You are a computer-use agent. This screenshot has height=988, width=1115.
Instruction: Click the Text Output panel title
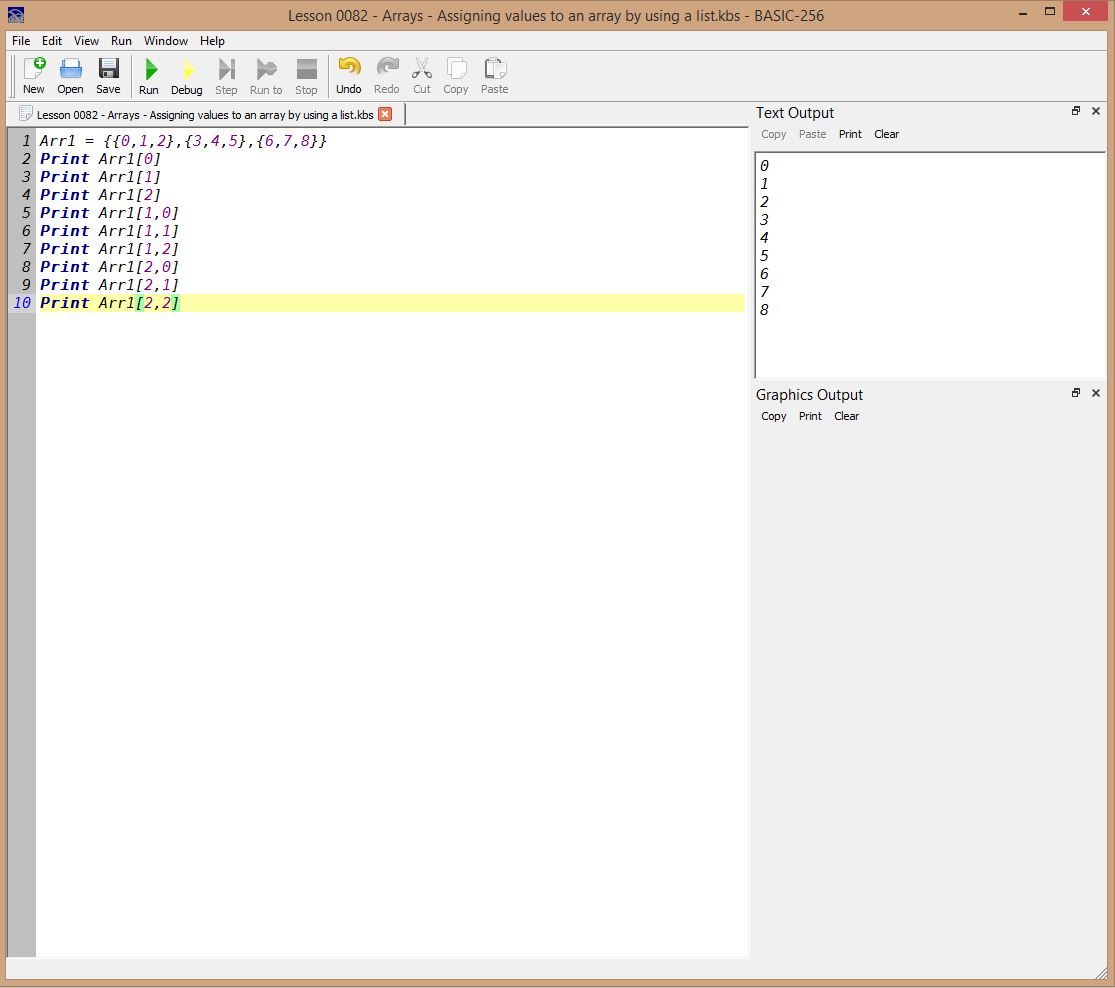coord(794,113)
